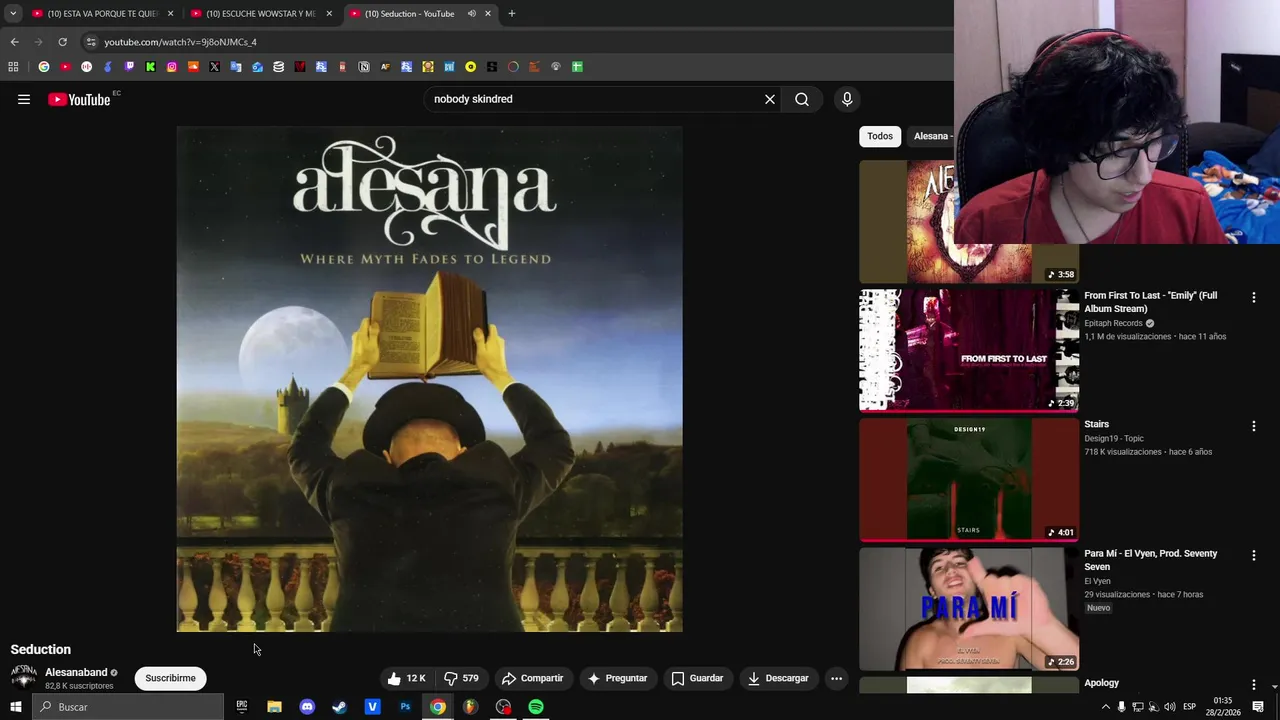This screenshot has width=1280, height=720.
Task: Open Spotify from taskbar
Action: click(x=536, y=707)
